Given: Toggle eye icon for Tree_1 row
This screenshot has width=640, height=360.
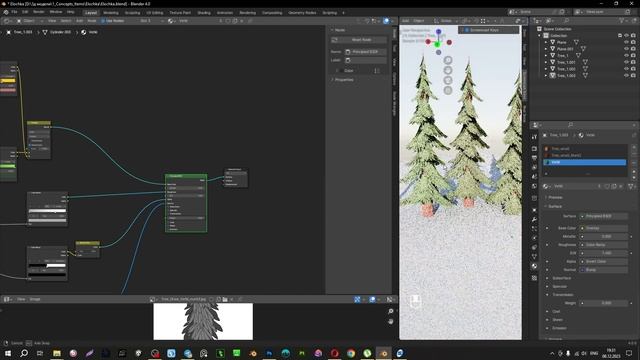Looking at the screenshot, I should point(626,56).
